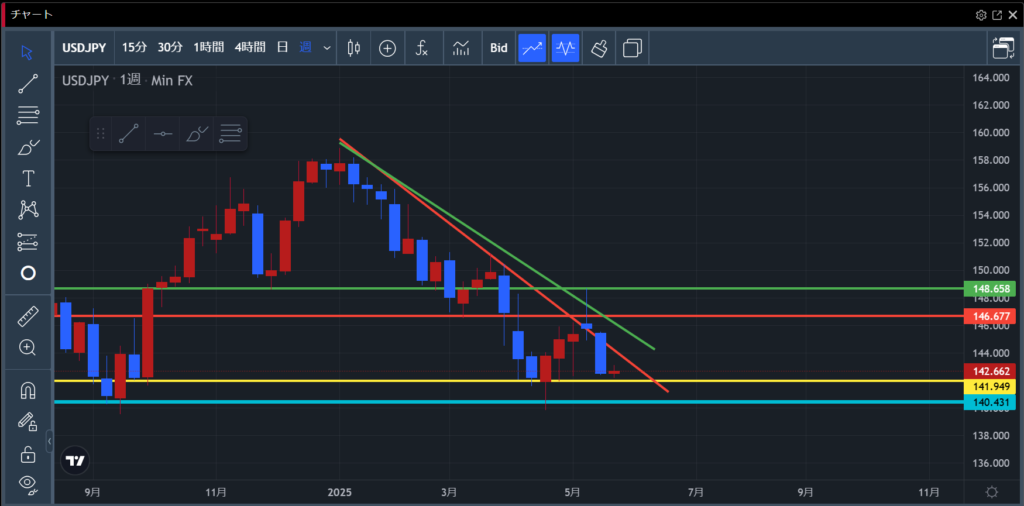Toggle the highlighted trend-line chart button
Screen dimensions: 1024x506
[x=532, y=48]
